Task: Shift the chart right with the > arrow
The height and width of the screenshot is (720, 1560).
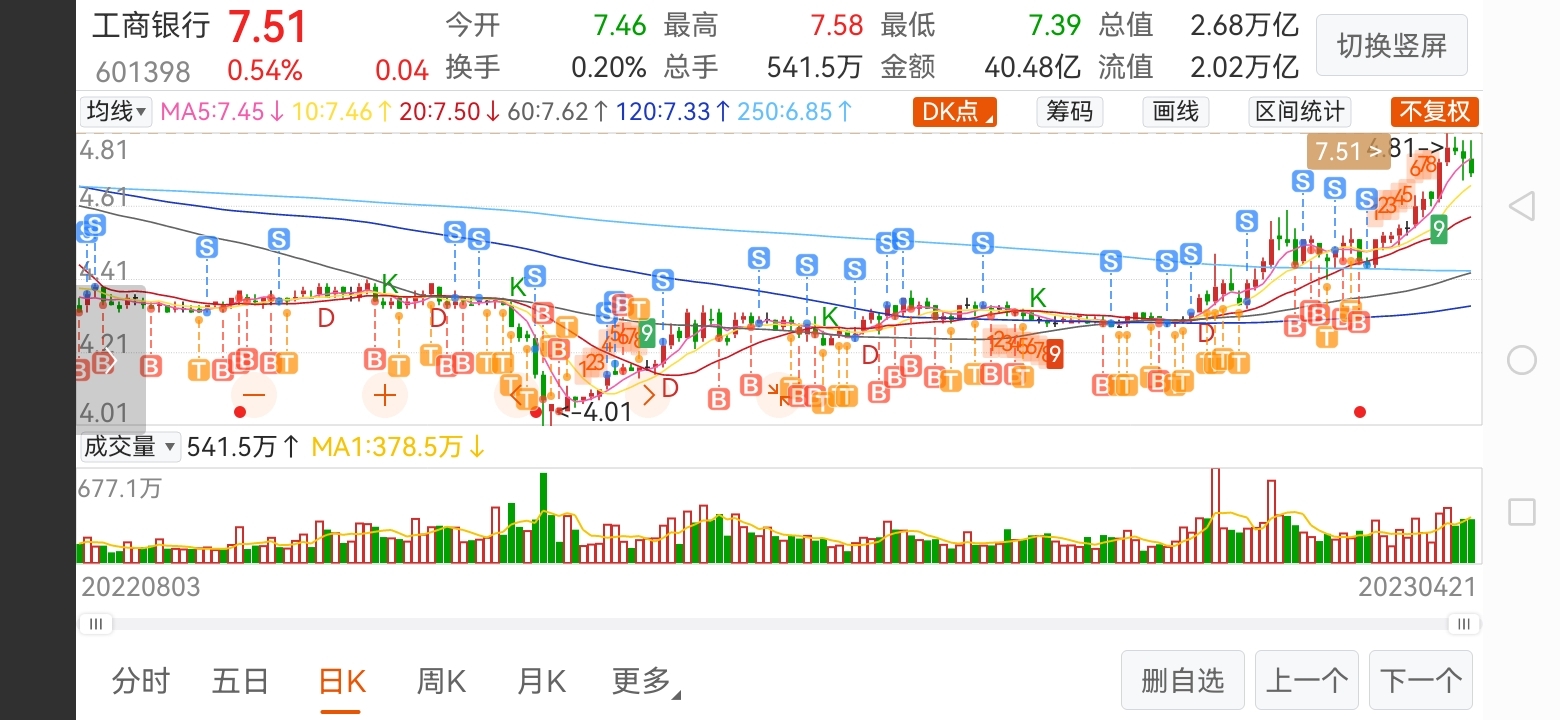Action: [x=648, y=395]
